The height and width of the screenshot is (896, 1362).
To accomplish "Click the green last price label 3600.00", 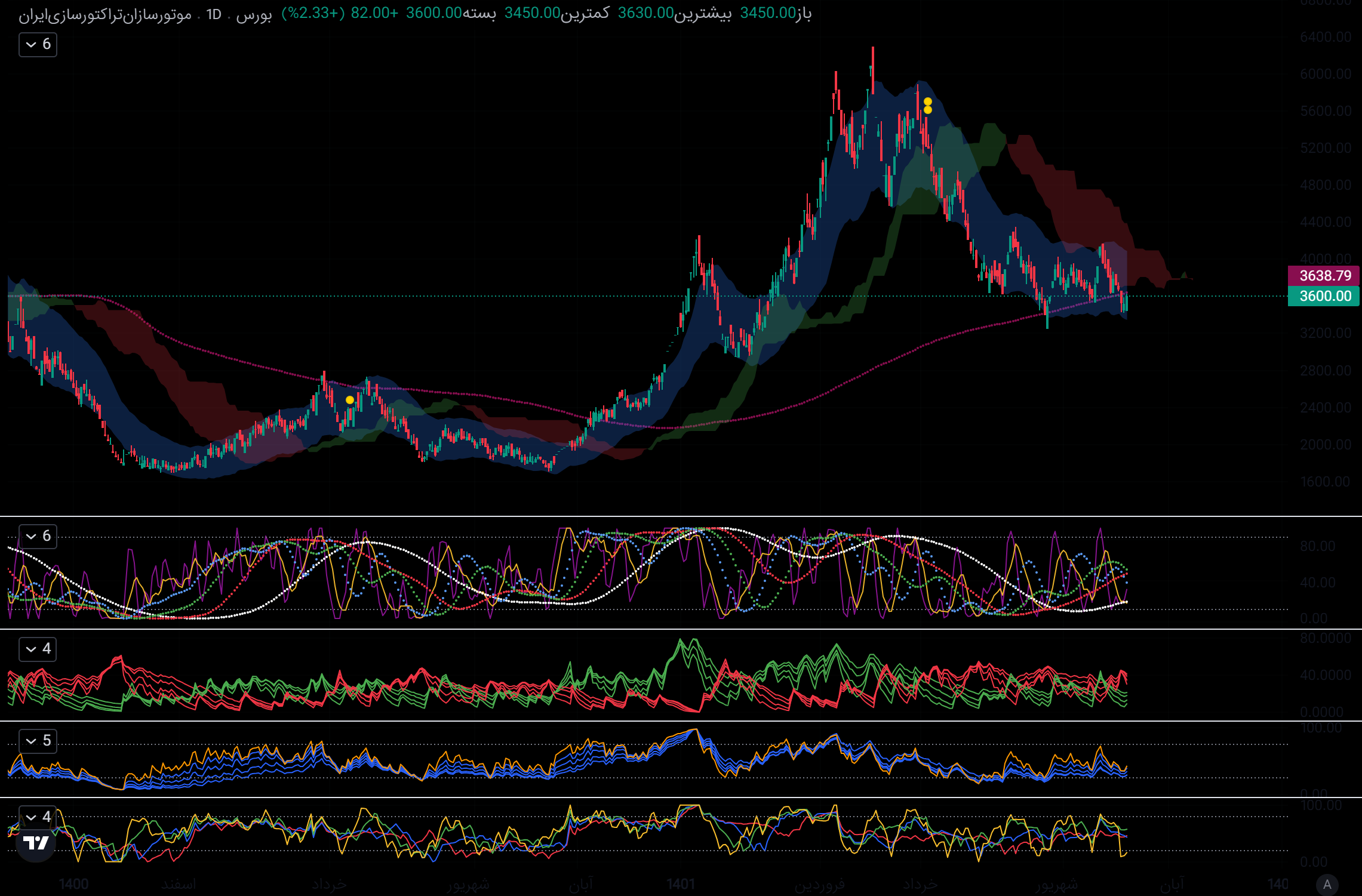I will coord(1325,296).
